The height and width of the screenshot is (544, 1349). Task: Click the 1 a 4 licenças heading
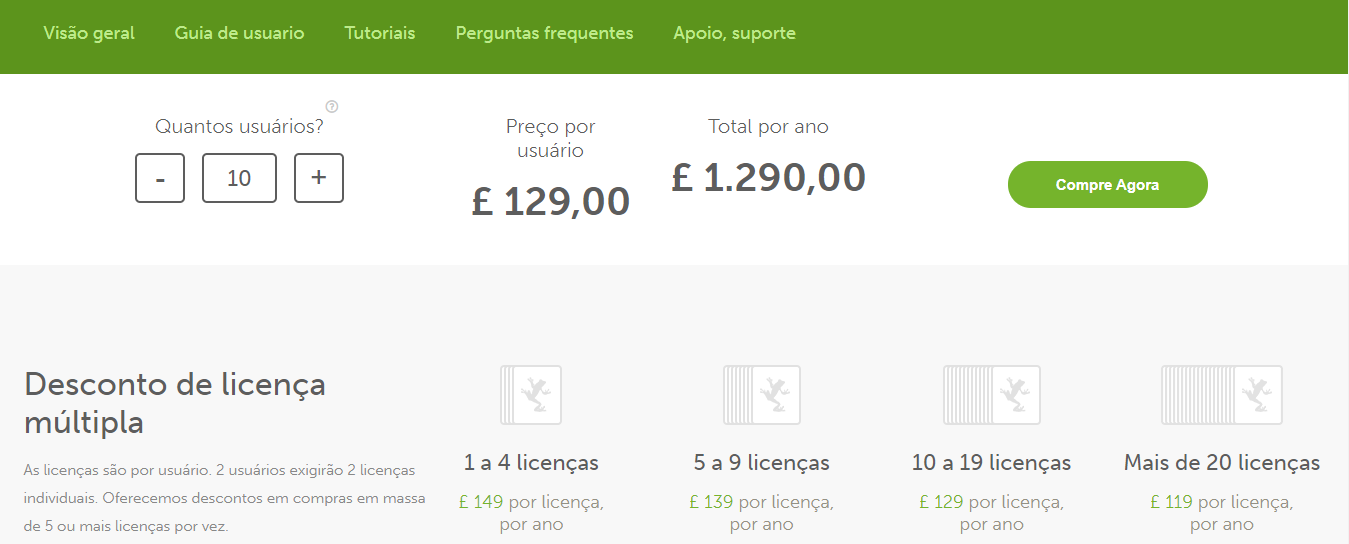(531, 463)
